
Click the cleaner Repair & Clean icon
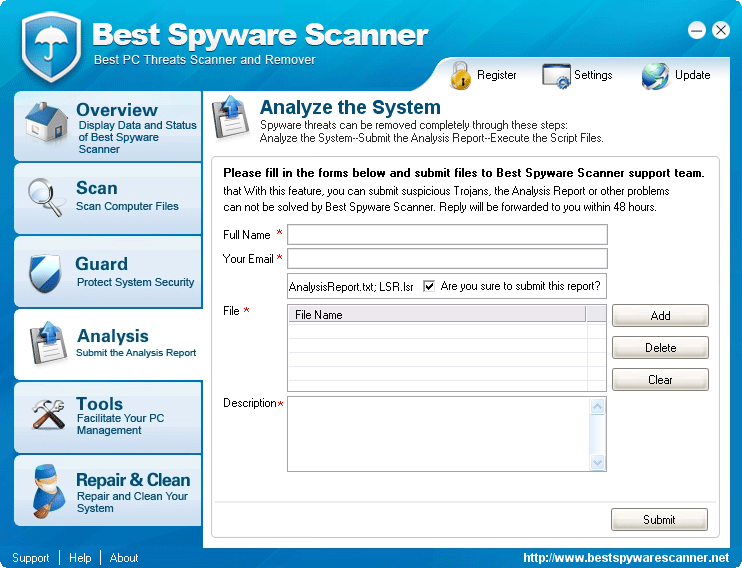pyautogui.click(x=49, y=491)
